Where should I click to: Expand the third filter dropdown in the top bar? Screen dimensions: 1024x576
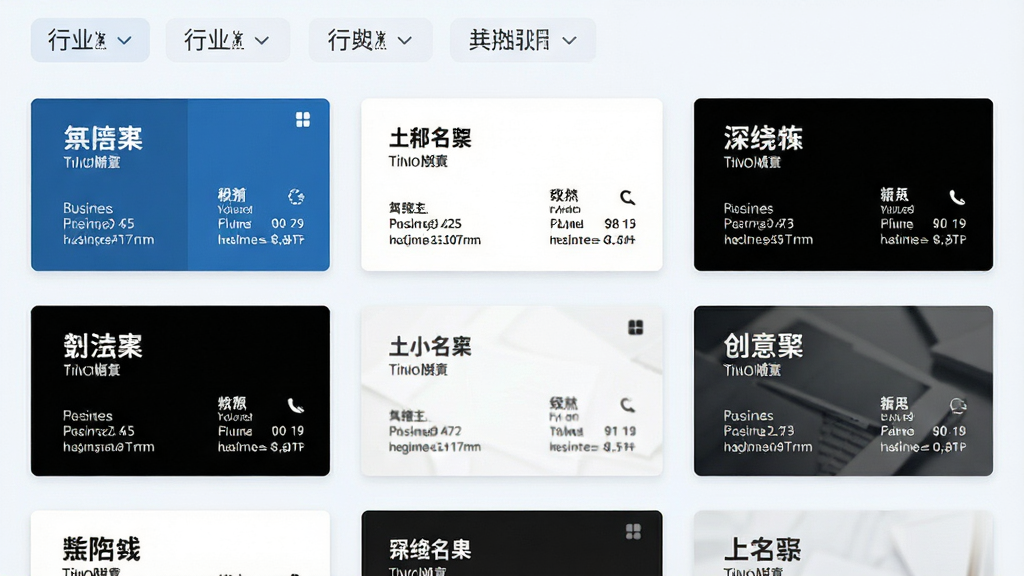[x=370, y=40]
